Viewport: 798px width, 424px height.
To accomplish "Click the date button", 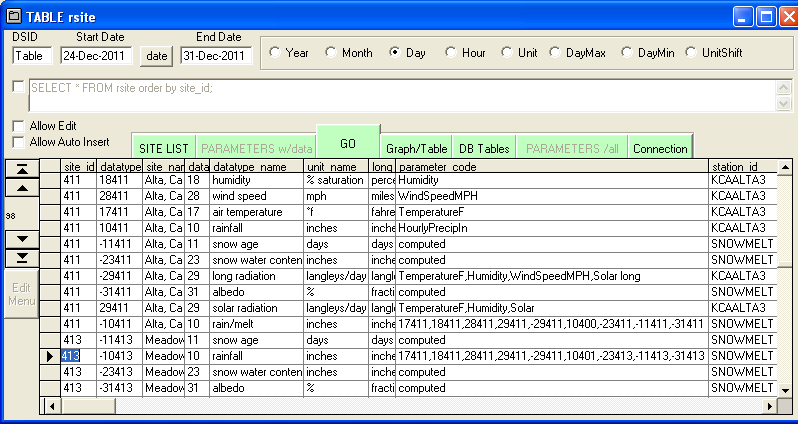I will tap(157, 56).
